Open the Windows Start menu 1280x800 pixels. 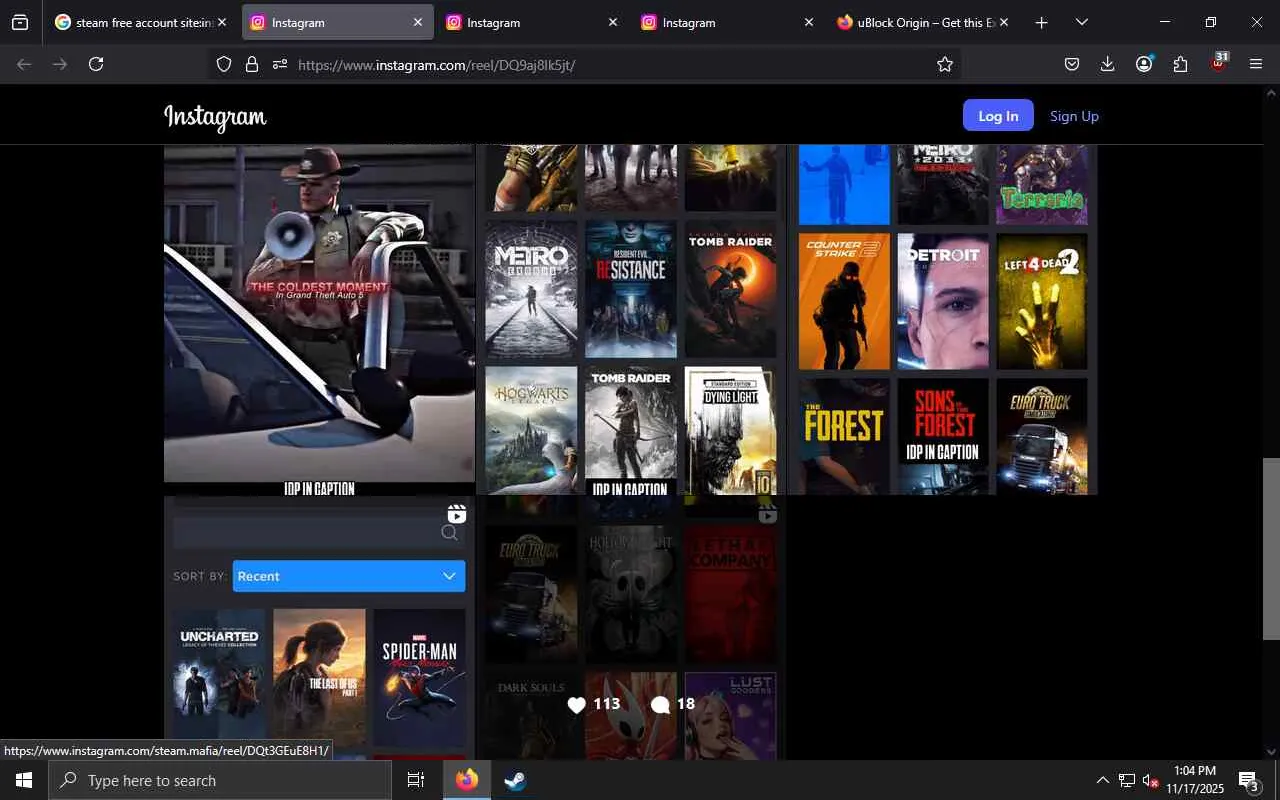click(x=24, y=780)
